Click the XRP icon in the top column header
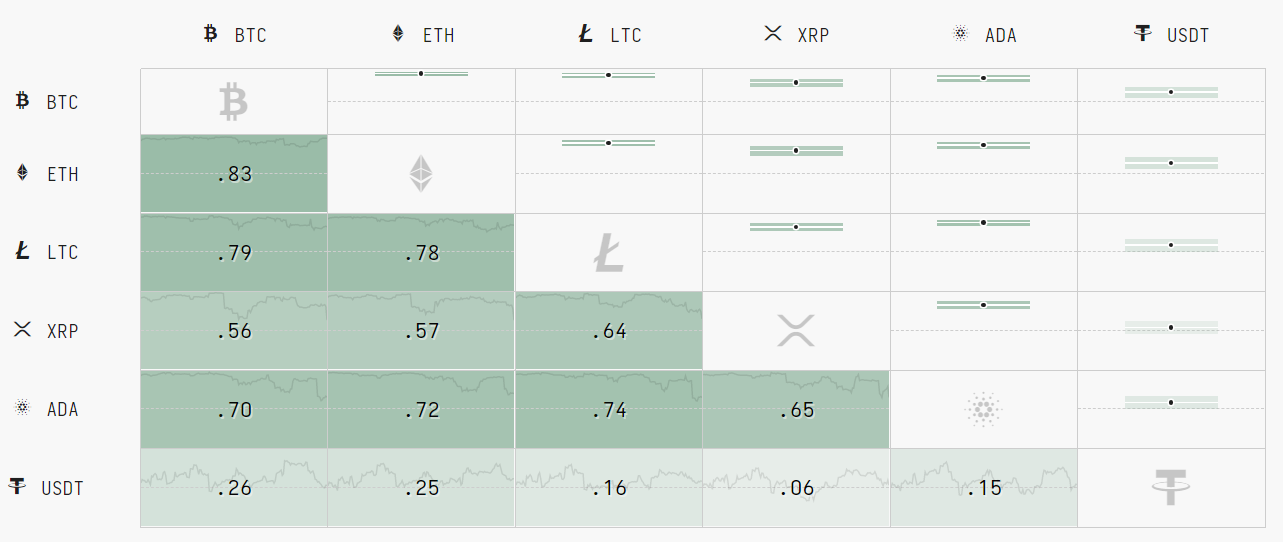 point(772,34)
